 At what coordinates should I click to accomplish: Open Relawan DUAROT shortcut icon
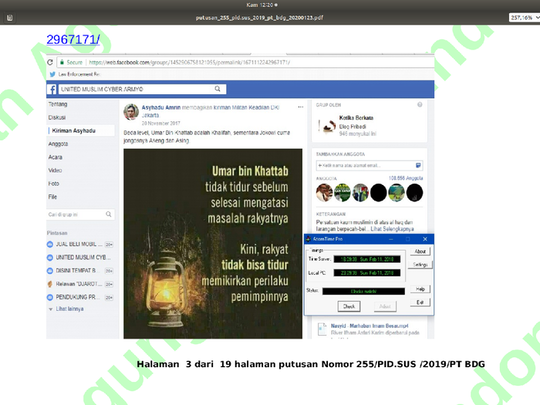coord(50,284)
